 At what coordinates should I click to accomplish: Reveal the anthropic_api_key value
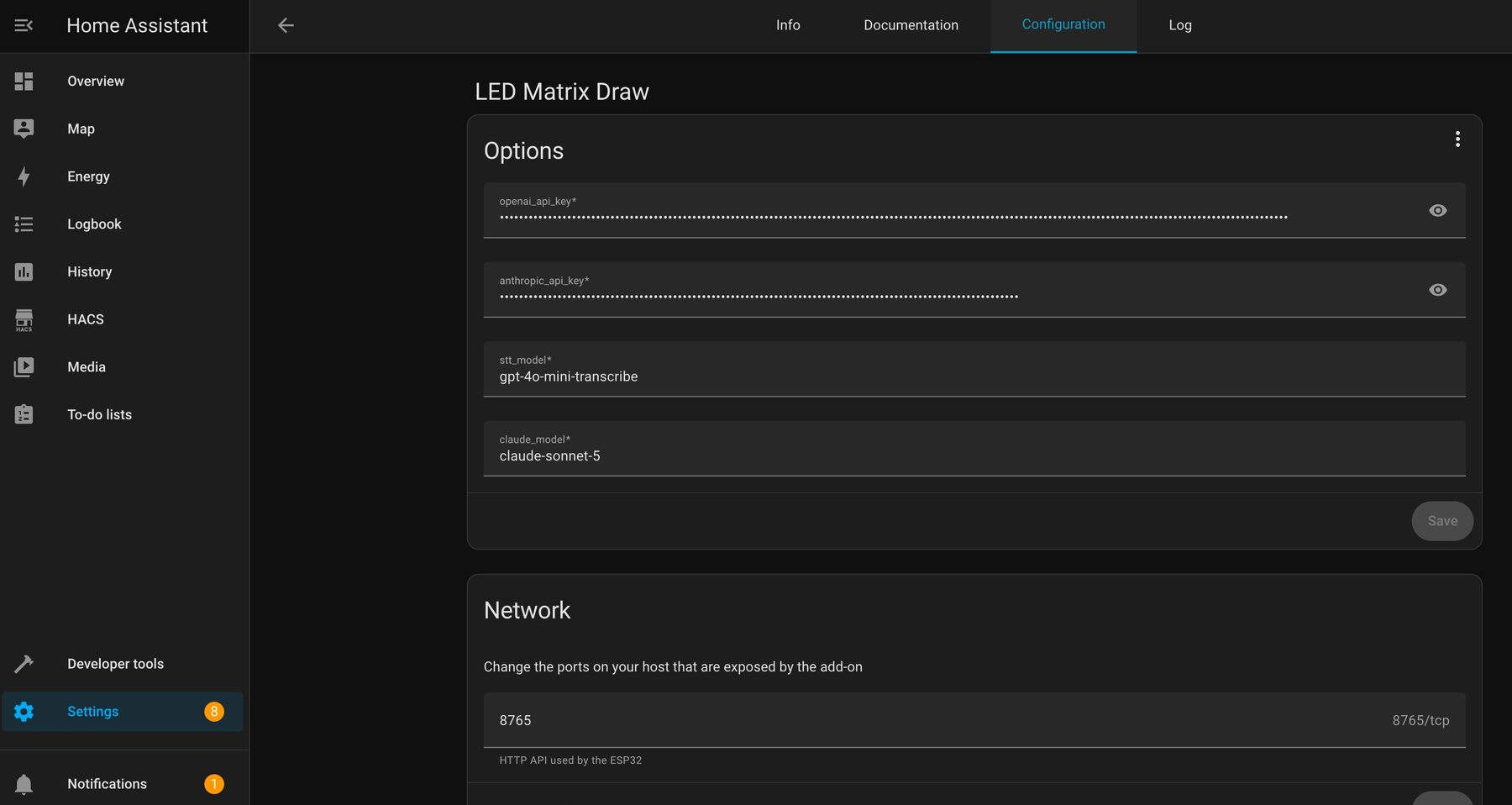point(1437,290)
